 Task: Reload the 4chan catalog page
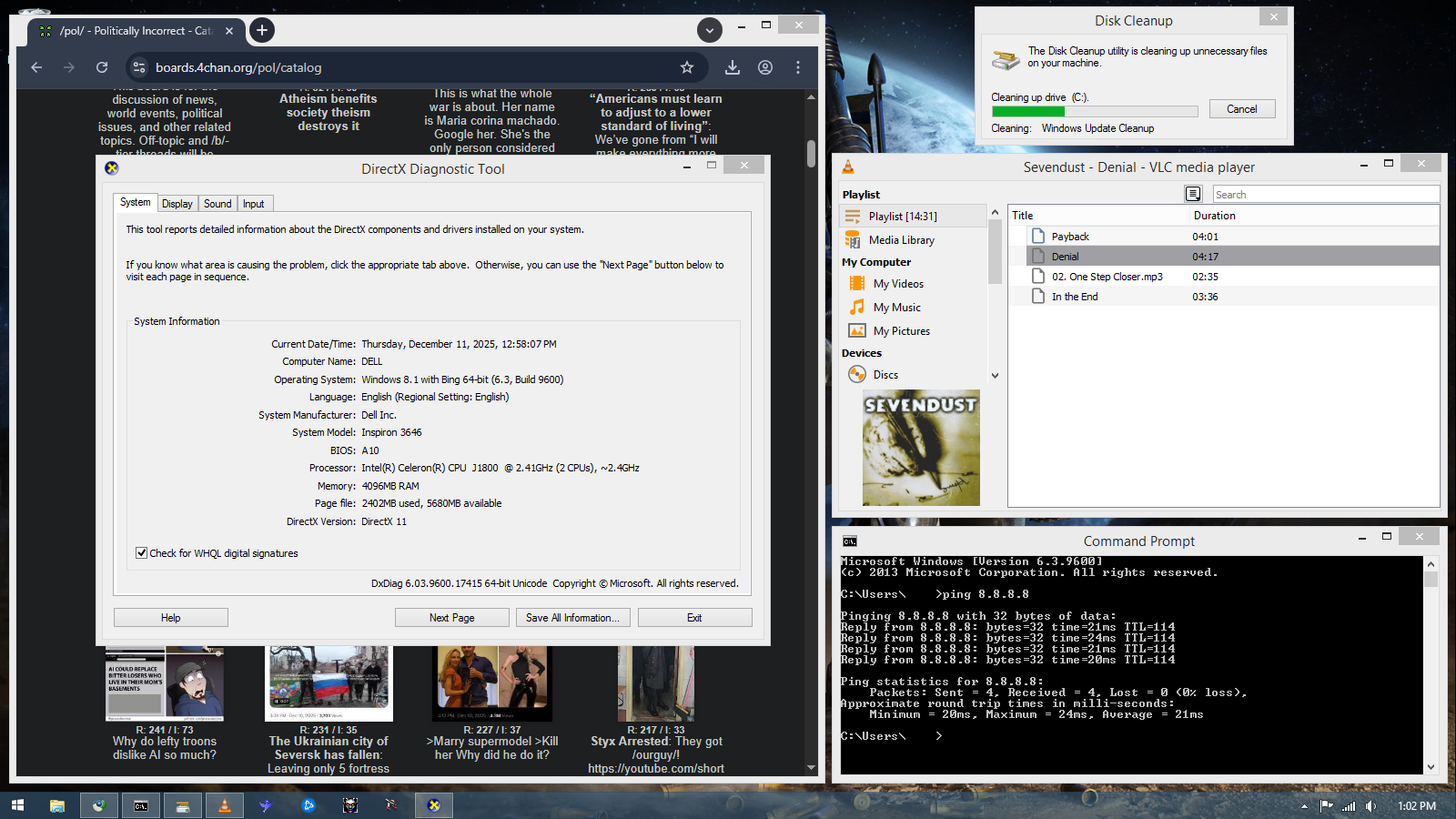pyautogui.click(x=102, y=67)
